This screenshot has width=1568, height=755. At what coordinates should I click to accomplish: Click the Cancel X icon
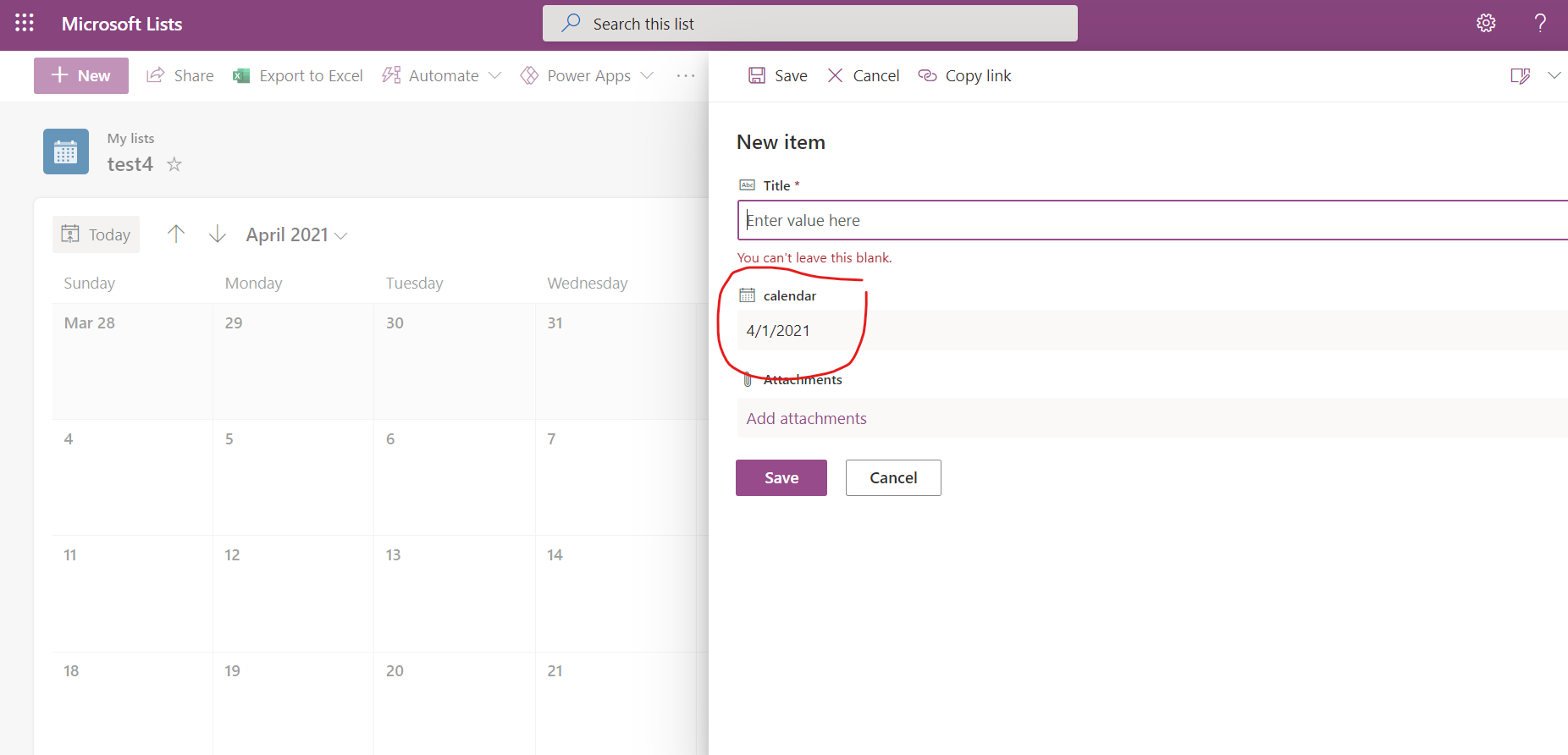835,75
